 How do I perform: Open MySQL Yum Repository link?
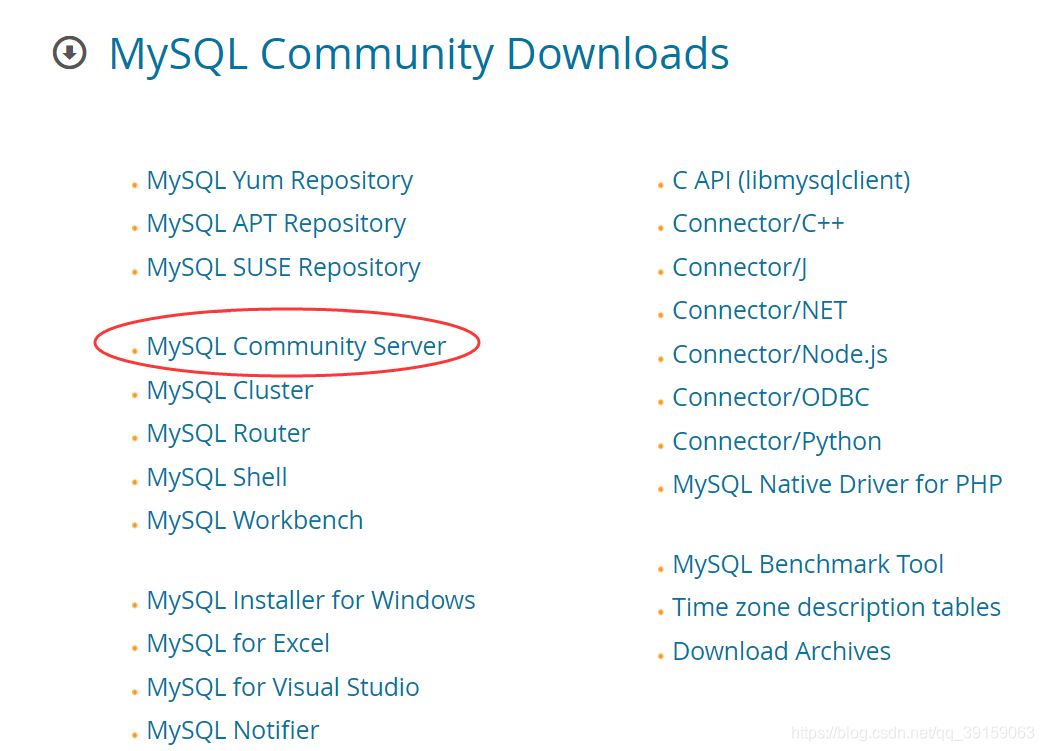click(x=280, y=181)
